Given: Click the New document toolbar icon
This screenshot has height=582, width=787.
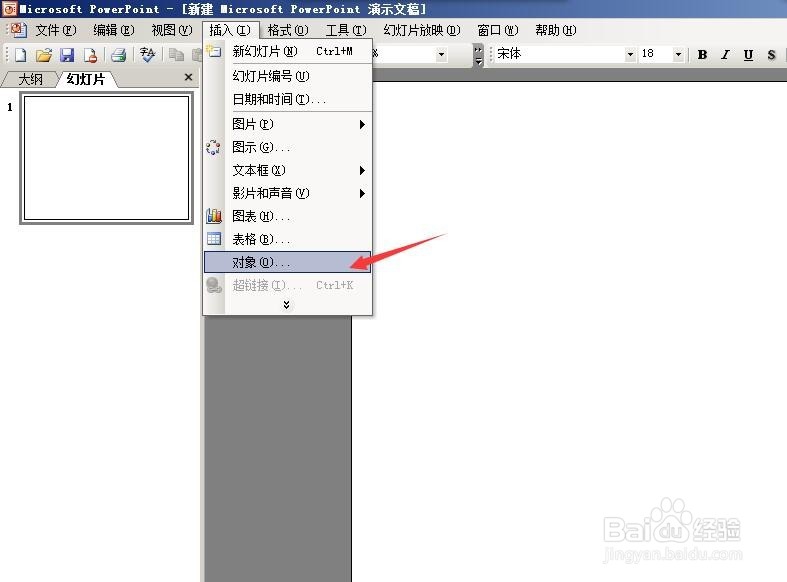Looking at the screenshot, I should [x=21, y=55].
